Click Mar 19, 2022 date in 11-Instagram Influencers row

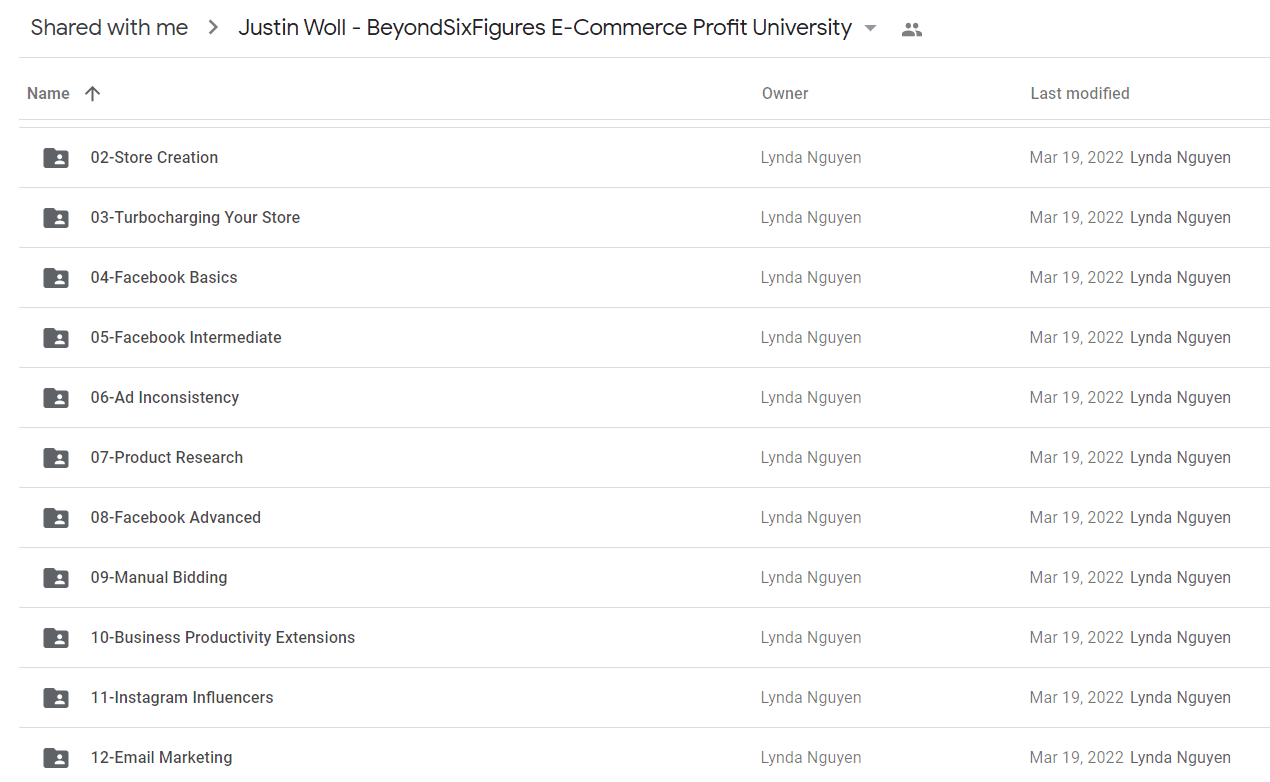[1077, 698]
